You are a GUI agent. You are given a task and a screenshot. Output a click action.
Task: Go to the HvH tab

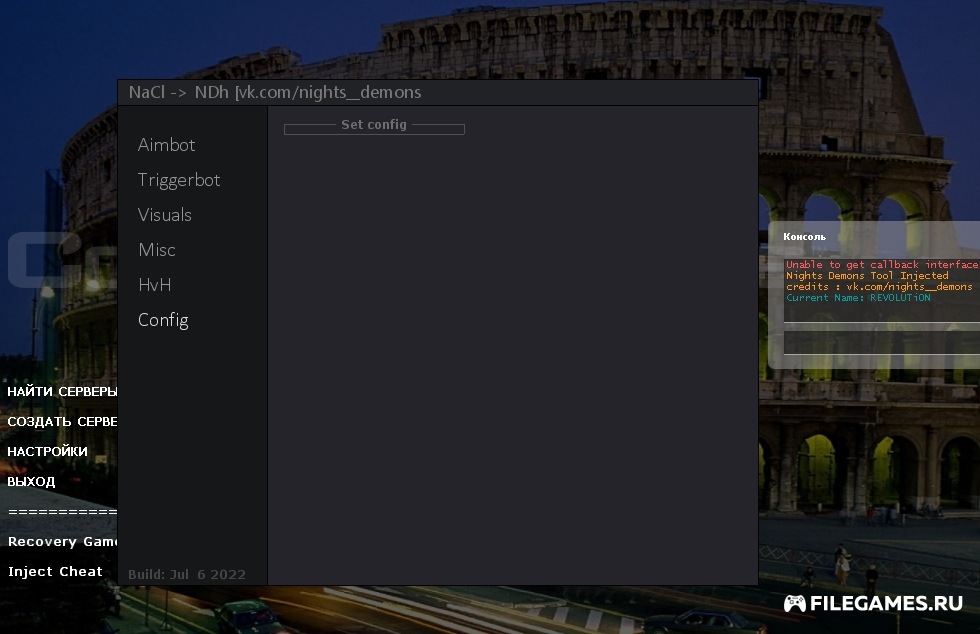click(154, 284)
